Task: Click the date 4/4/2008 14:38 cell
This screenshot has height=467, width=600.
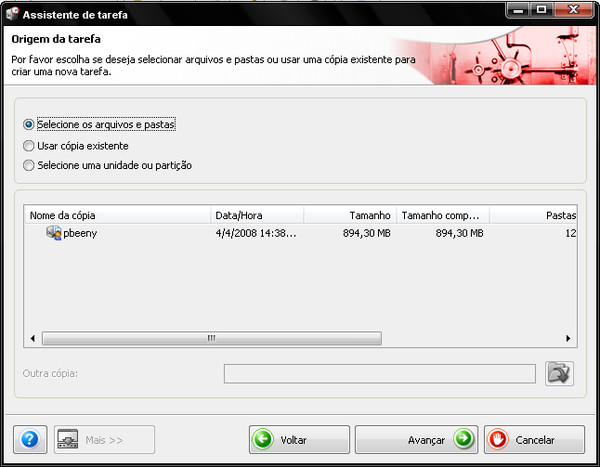Action: pyautogui.click(x=256, y=233)
